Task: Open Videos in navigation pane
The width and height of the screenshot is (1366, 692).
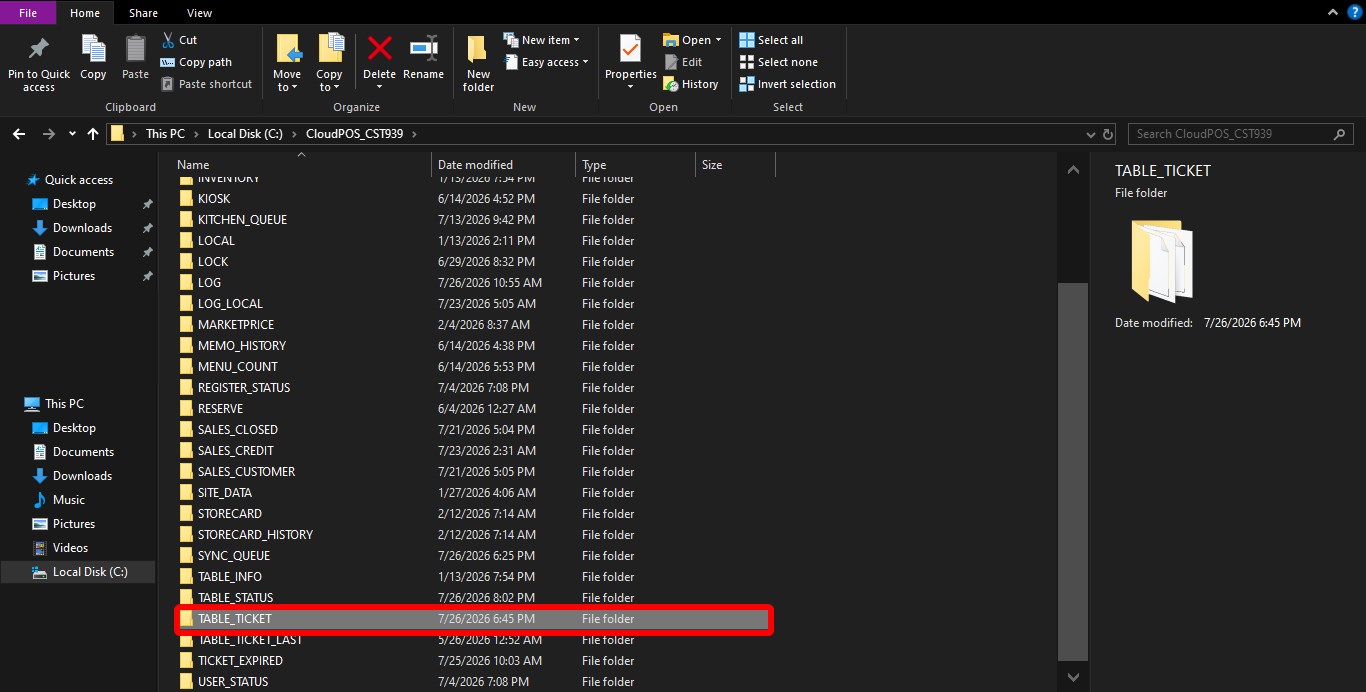Action: point(71,548)
